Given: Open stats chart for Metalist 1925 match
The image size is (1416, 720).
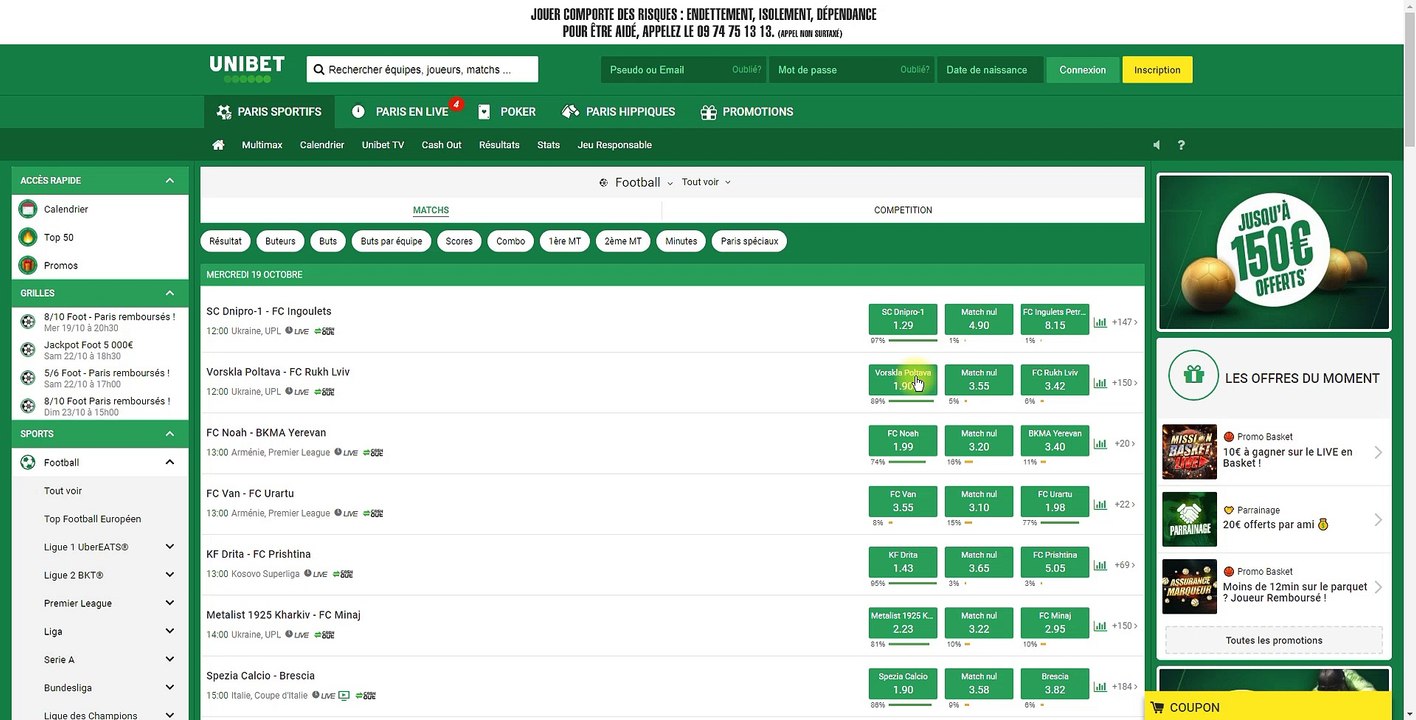Looking at the screenshot, I should (1100, 626).
